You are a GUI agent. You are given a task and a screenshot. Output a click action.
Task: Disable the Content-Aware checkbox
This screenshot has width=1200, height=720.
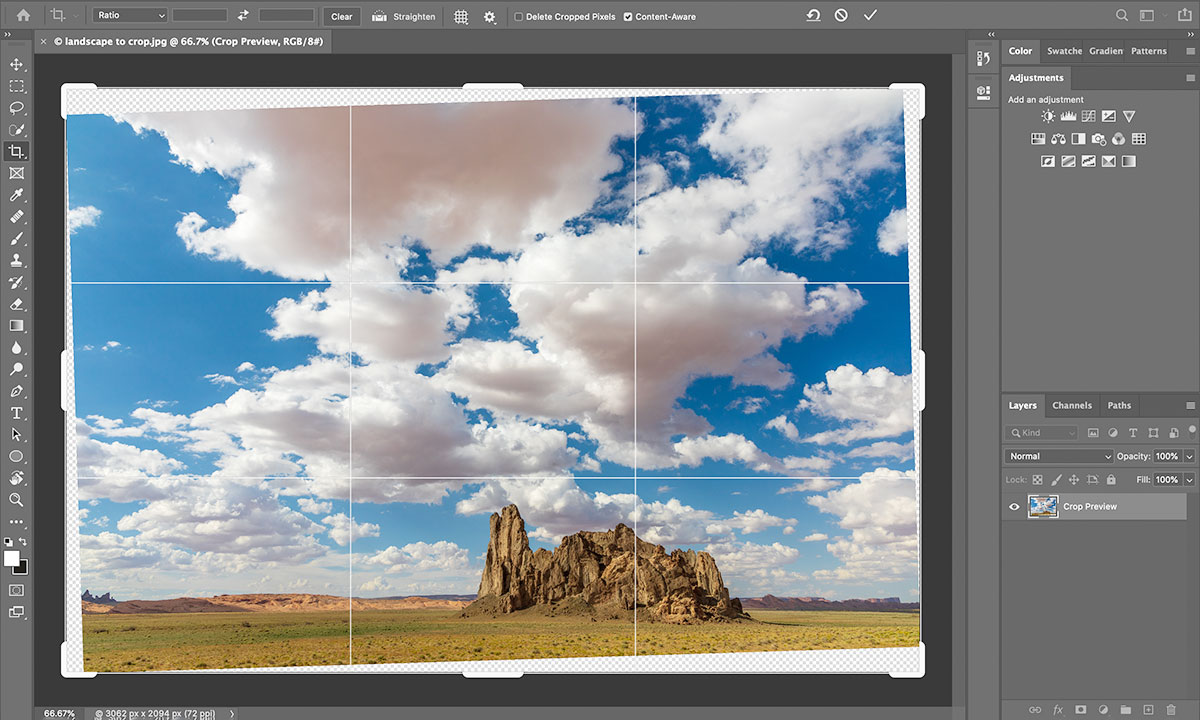coord(627,17)
